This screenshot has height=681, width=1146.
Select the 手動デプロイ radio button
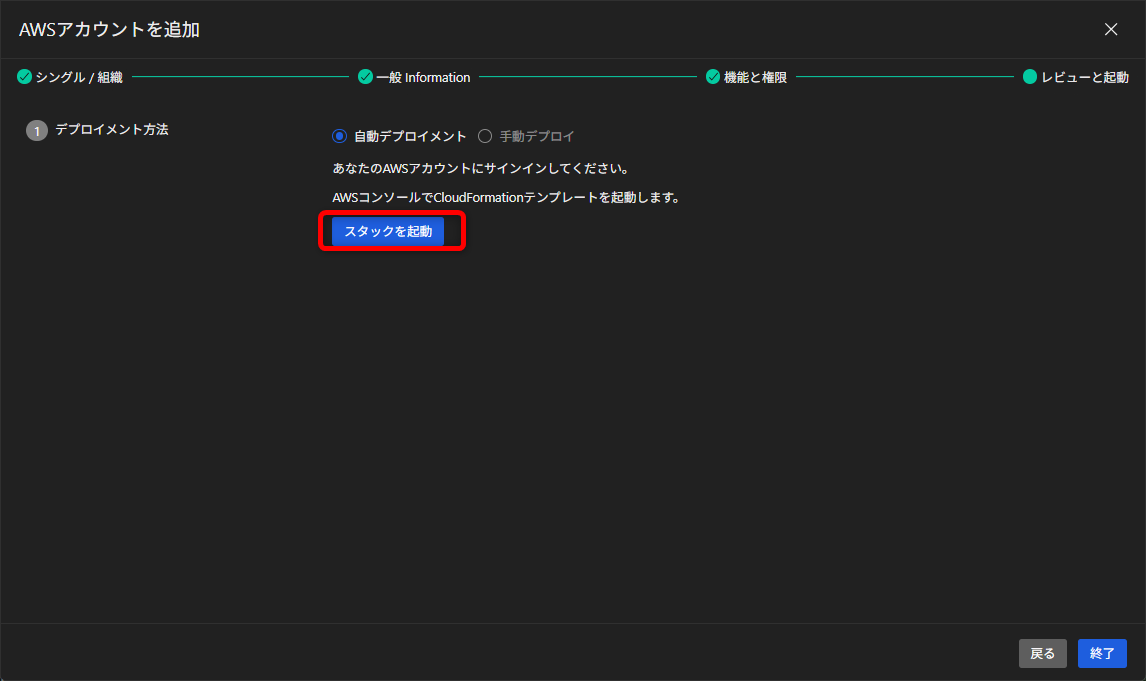click(483, 136)
